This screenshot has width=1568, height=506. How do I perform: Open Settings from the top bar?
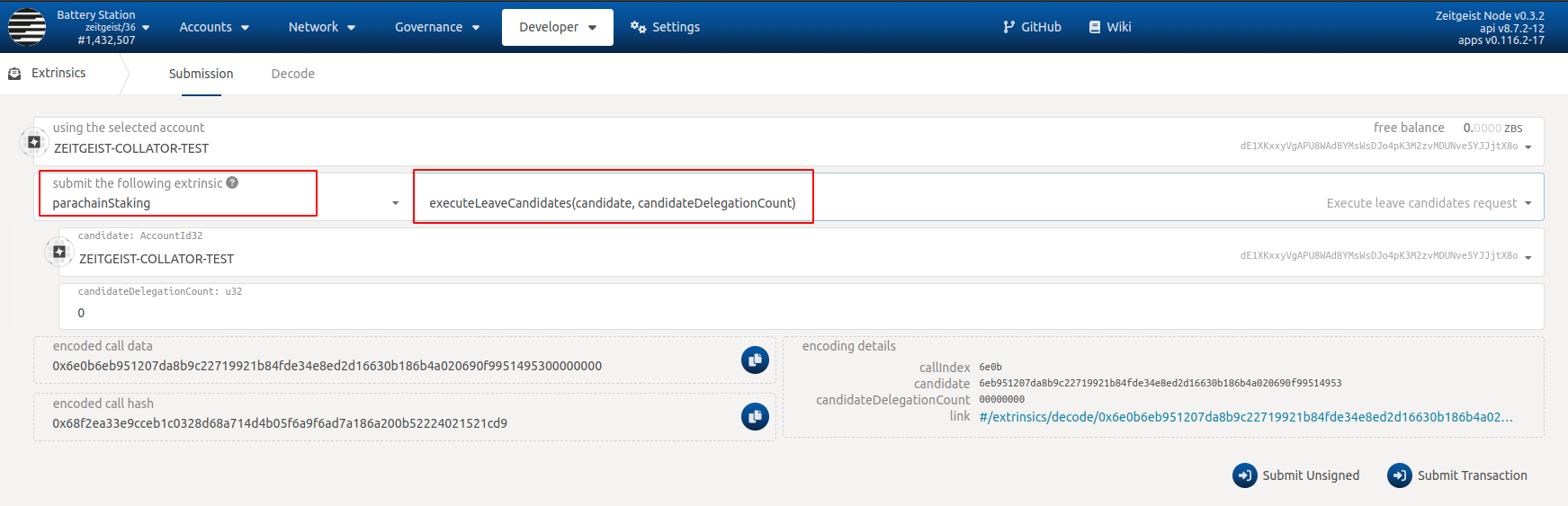pyautogui.click(x=666, y=27)
